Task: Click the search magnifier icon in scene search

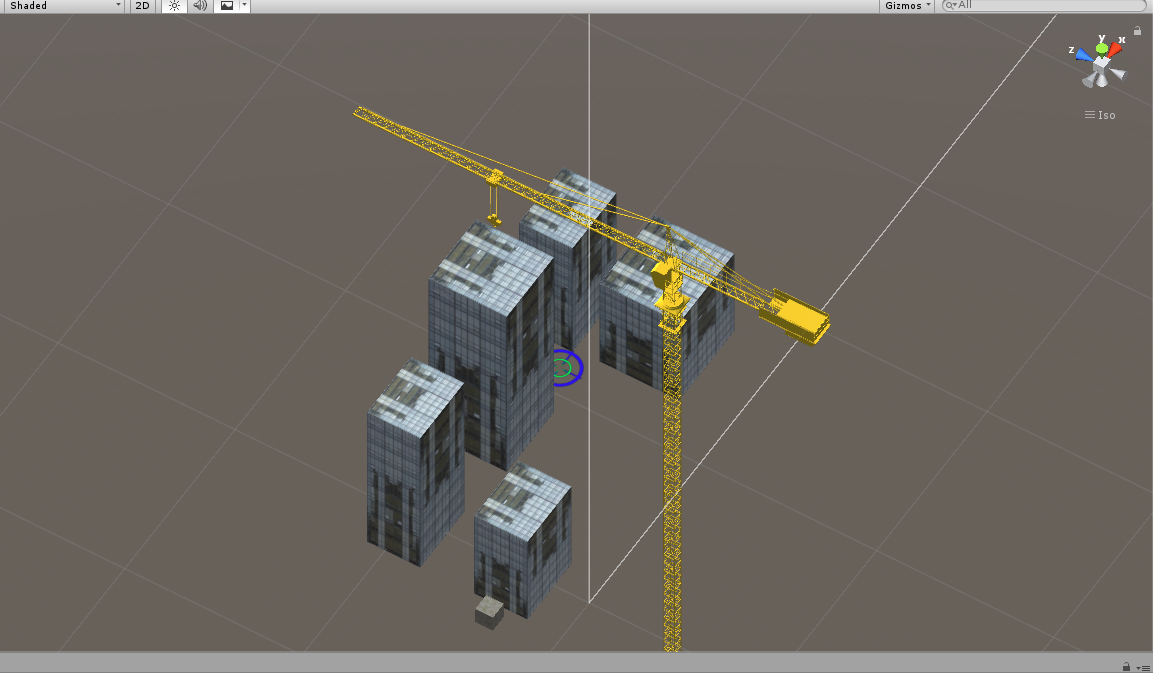Action: [950, 6]
